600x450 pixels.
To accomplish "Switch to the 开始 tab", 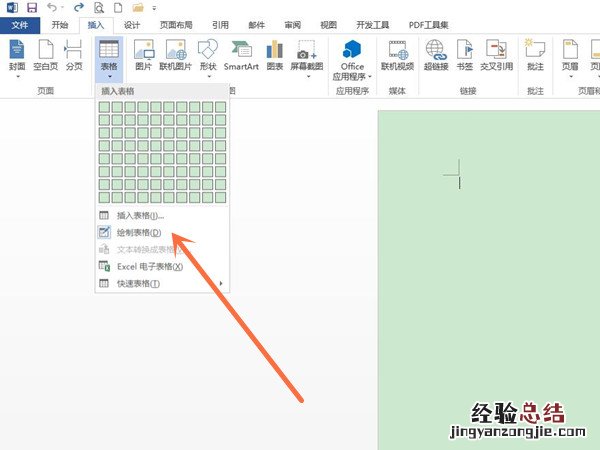I will 60,25.
